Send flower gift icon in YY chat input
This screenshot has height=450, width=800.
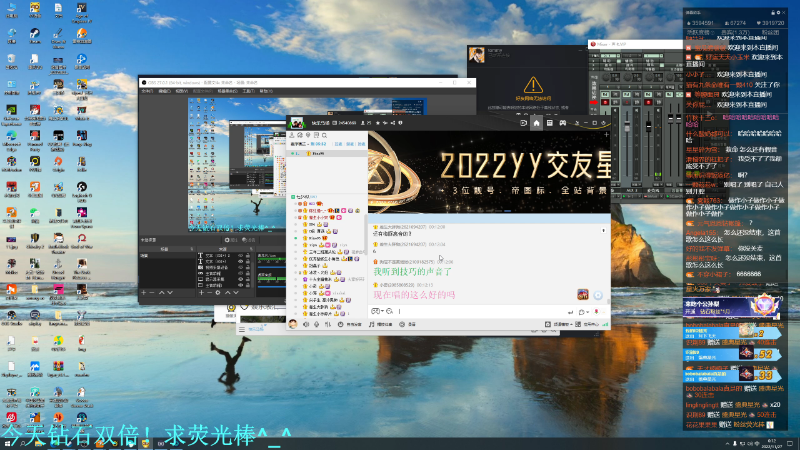pos(596,312)
